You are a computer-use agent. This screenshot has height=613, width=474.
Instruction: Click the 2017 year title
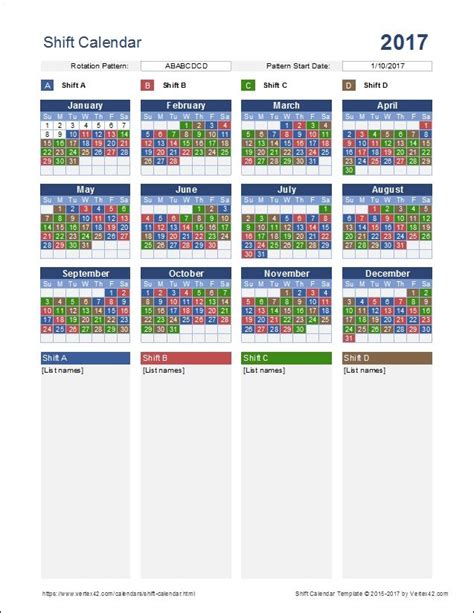(x=404, y=42)
